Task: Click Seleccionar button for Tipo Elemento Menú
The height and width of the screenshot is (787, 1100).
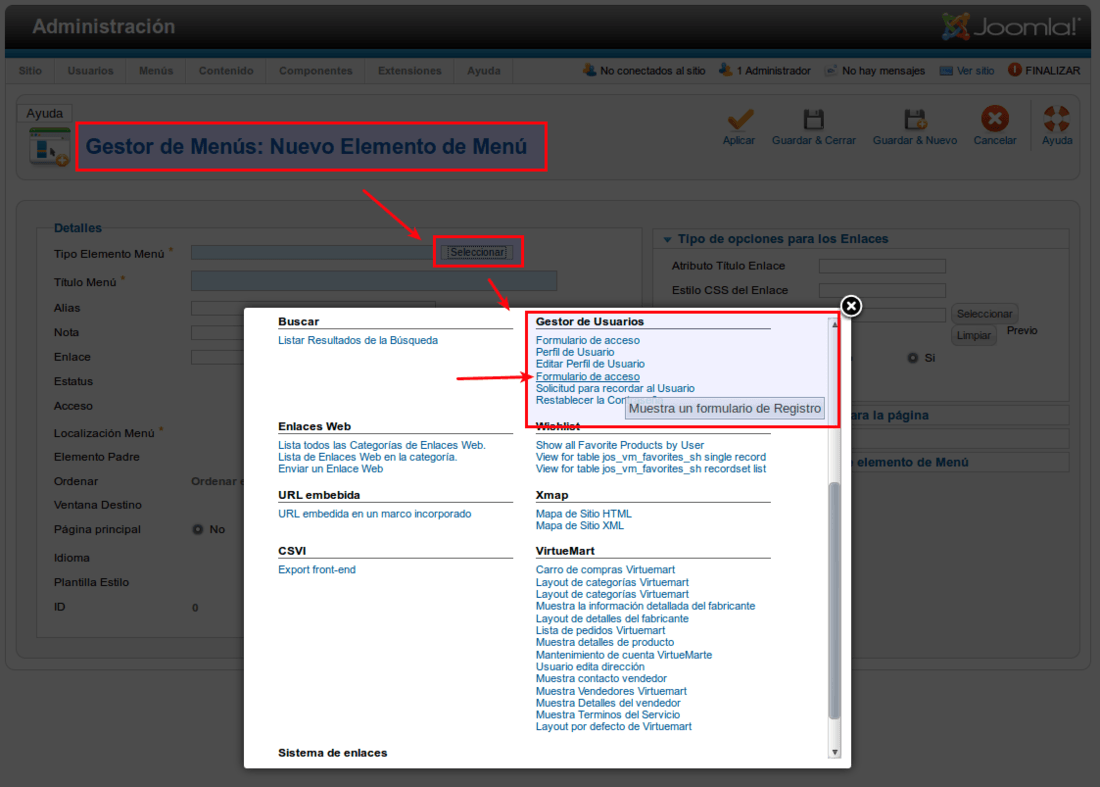Action: pos(477,253)
